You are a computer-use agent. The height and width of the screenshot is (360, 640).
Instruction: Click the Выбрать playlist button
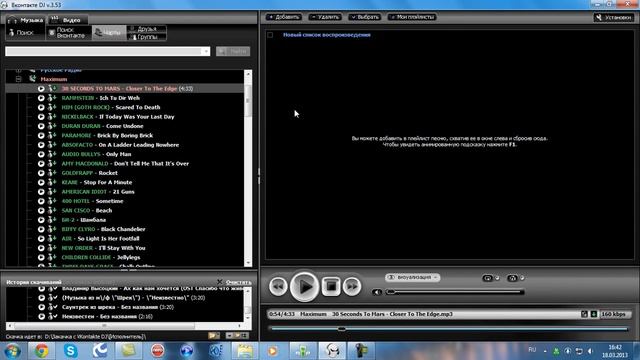pyautogui.click(x=364, y=17)
